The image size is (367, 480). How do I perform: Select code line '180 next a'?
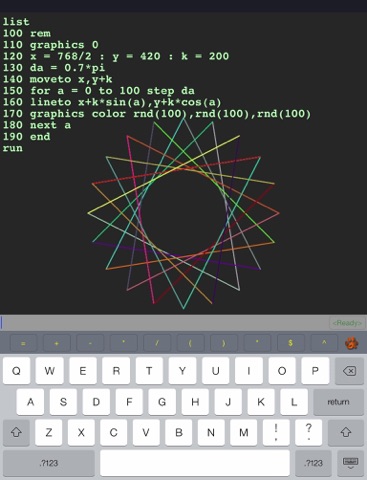37,125
